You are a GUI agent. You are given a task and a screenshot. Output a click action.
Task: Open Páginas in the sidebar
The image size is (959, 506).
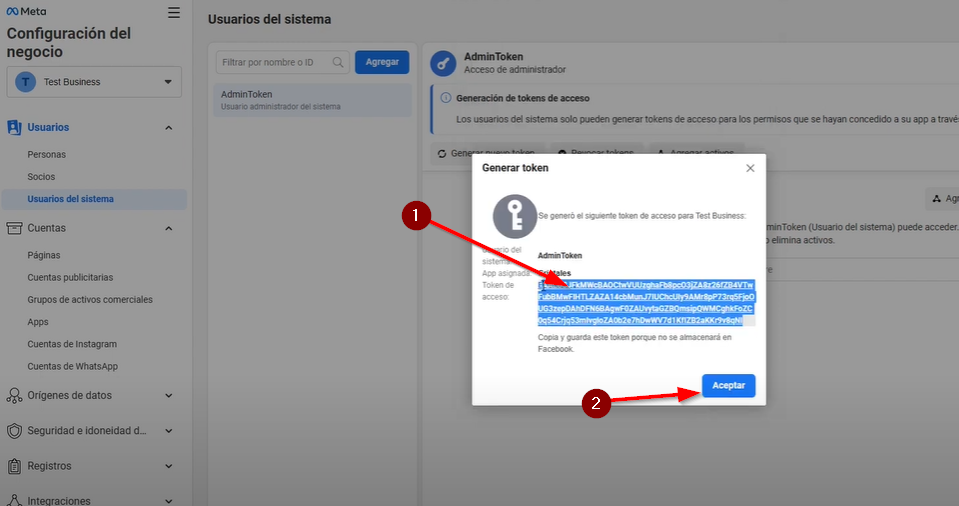(43, 255)
